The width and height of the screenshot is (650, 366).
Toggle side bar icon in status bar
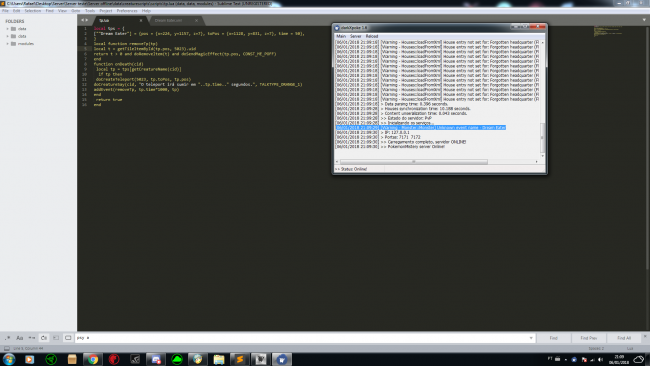point(7,349)
